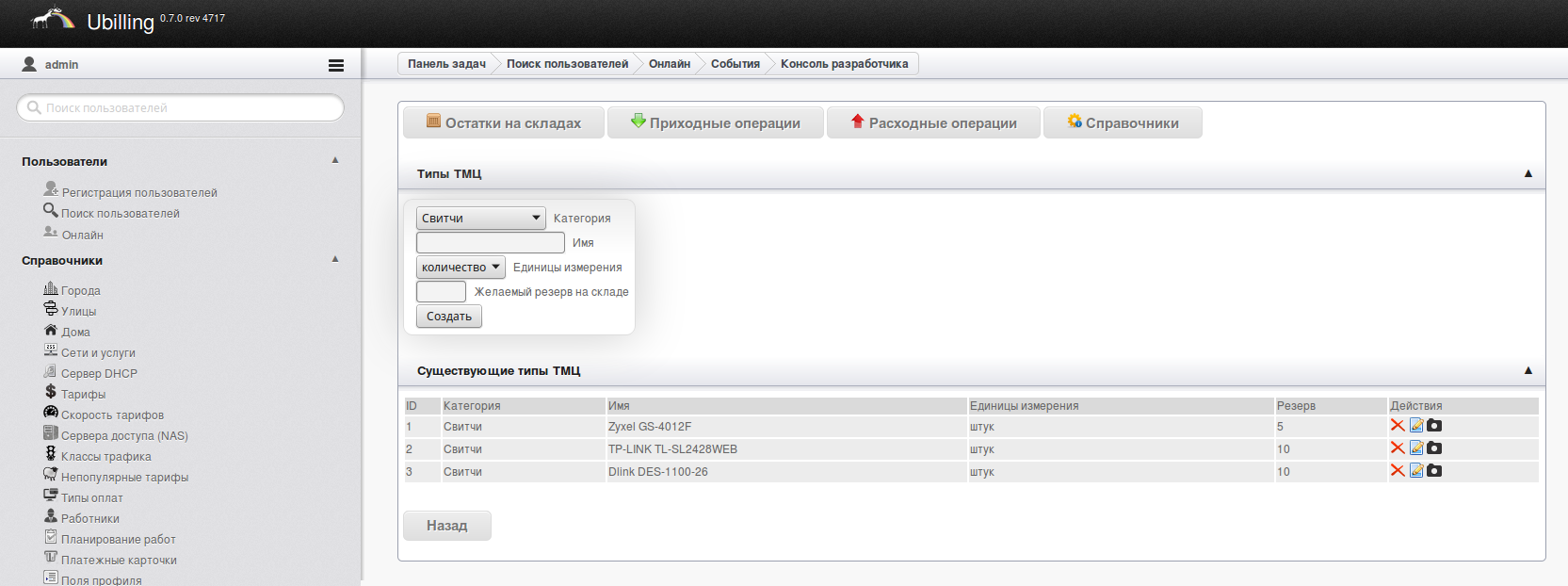This screenshot has width=1568, height=586.
Task: Open photo icon for TP-LINK TL-SL2428WEB
Action: point(1434,448)
